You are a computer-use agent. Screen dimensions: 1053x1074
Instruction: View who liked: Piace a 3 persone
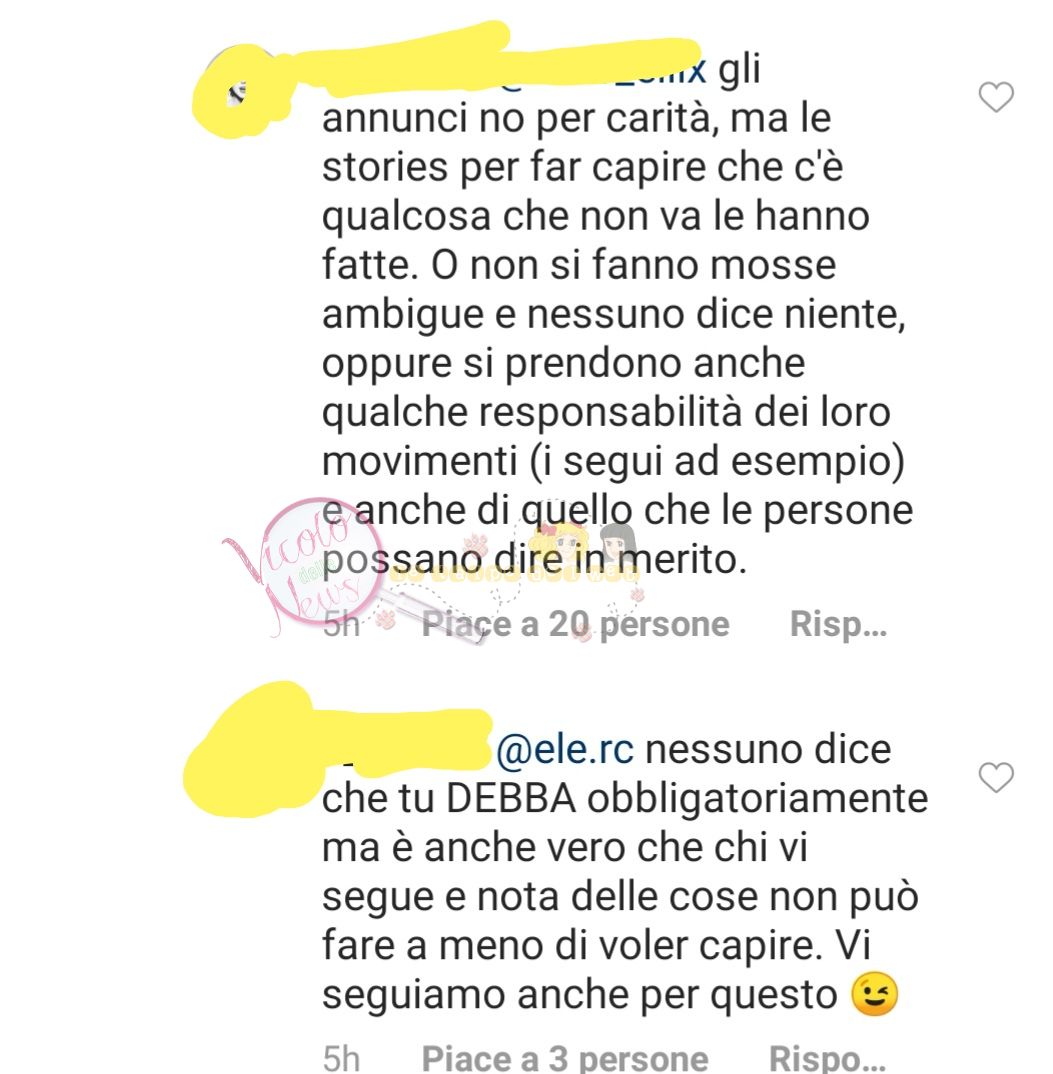pos(565,1058)
